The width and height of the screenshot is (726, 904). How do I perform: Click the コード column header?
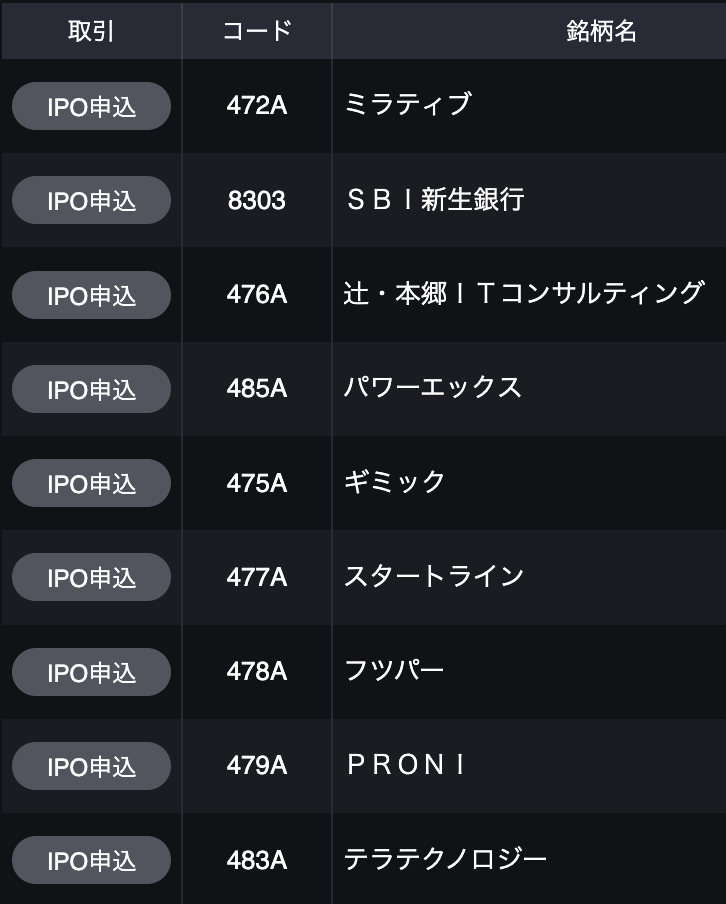click(x=256, y=31)
